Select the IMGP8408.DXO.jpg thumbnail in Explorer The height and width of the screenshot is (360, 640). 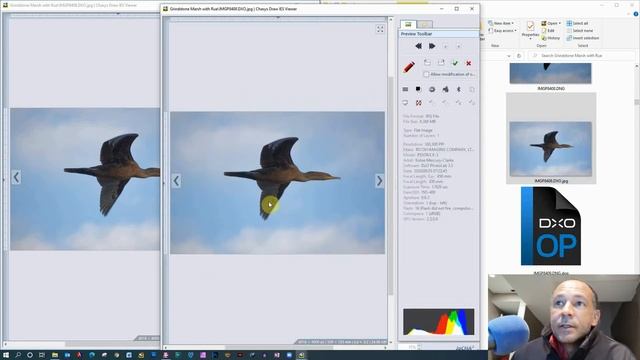tap(551, 138)
